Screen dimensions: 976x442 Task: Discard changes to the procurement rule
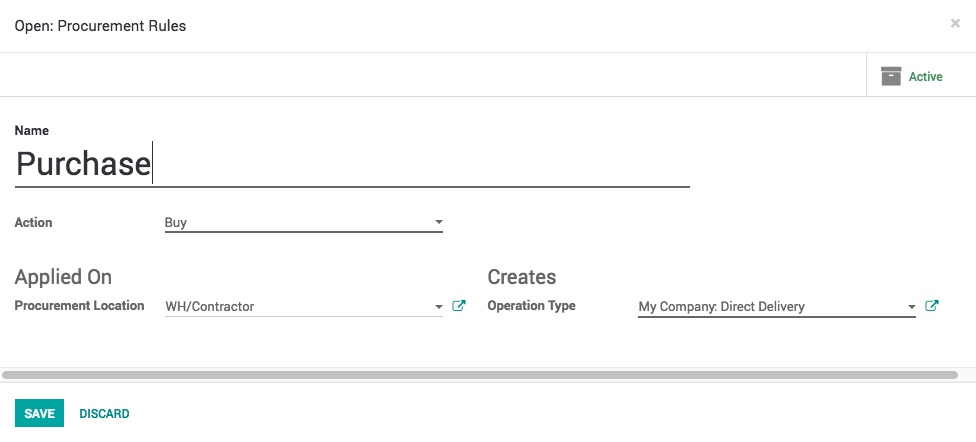point(104,413)
